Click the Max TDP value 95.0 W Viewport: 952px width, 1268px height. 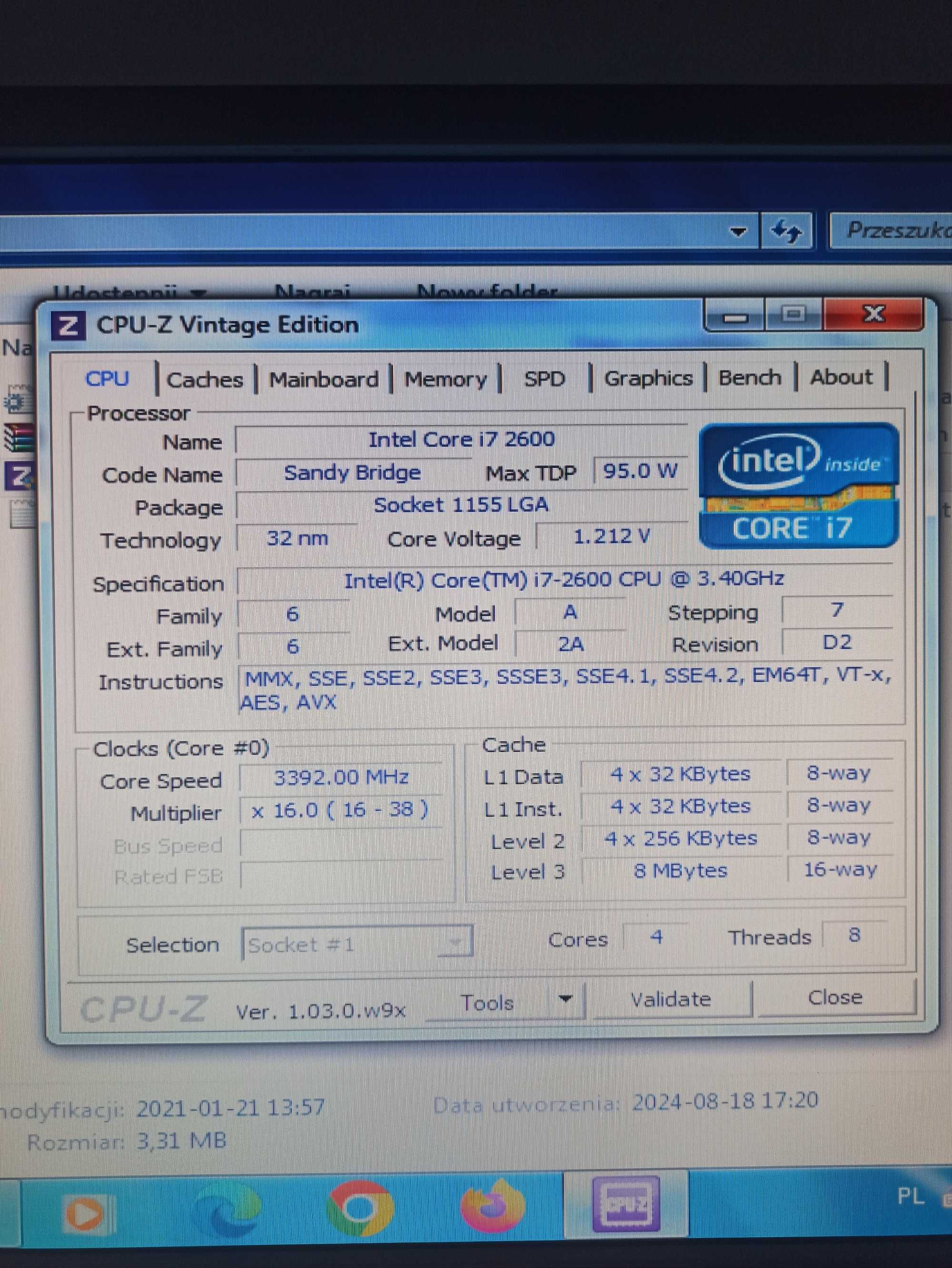point(640,471)
